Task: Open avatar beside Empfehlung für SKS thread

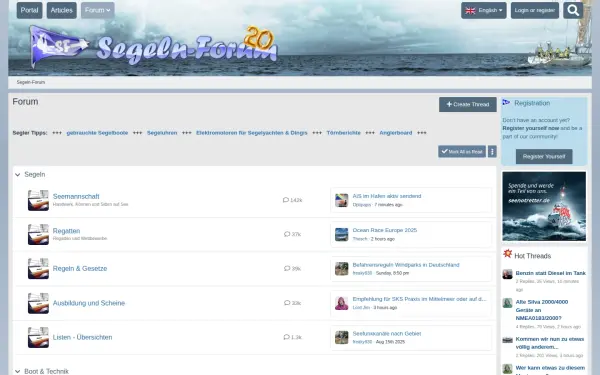Action: (x=342, y=303)
